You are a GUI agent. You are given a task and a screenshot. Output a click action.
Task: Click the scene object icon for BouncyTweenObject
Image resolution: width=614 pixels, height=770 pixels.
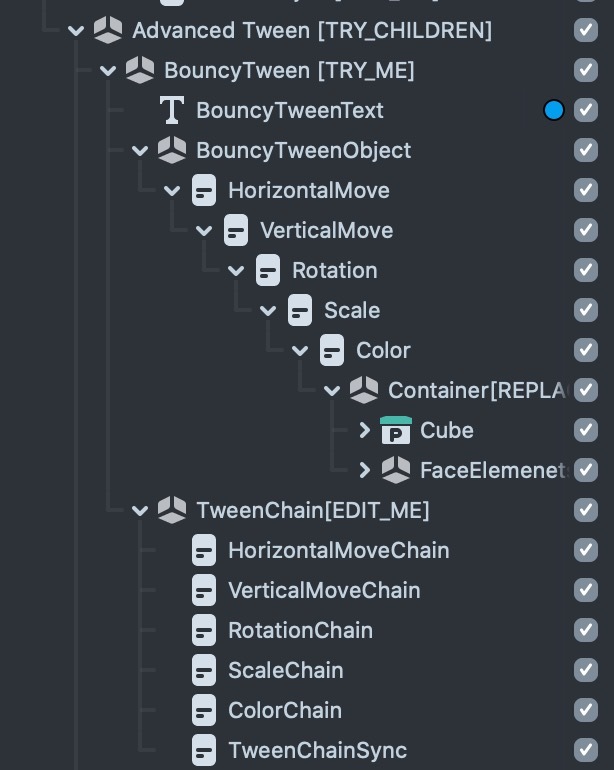(172, 150)
